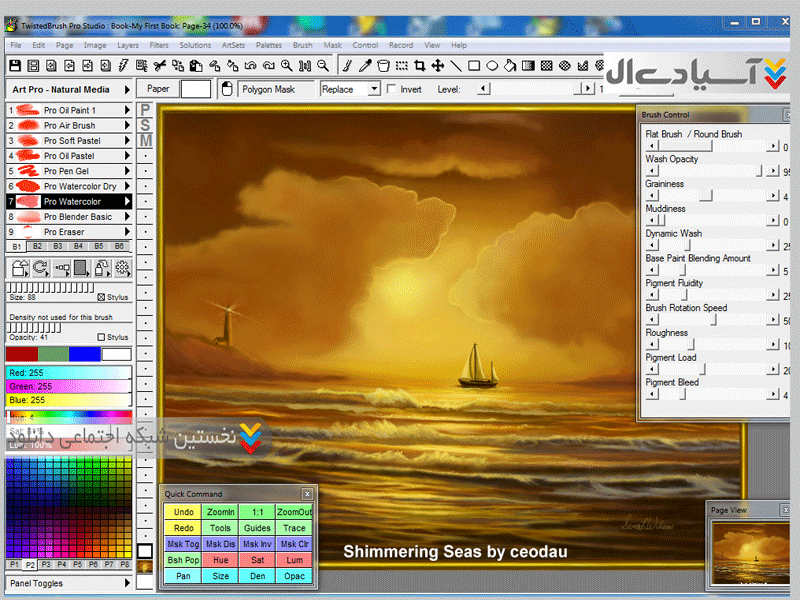Enable the Invert mask checkbox
Viewport: 800px width, 600px height.
click(391, 89)
